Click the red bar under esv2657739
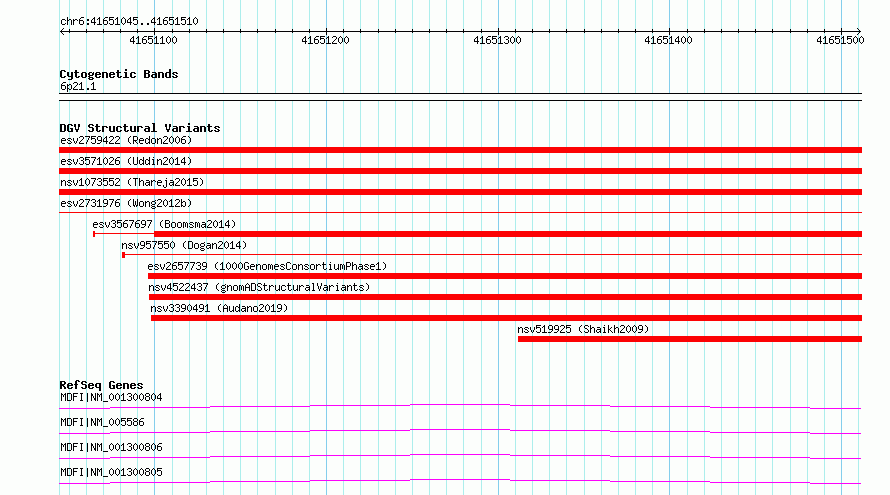The height and width of the screenshot is (495, 890). point(505,276)
